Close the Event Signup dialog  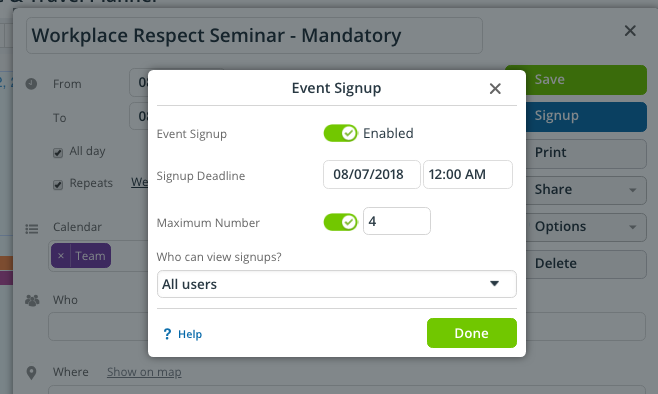coord(495,89)
